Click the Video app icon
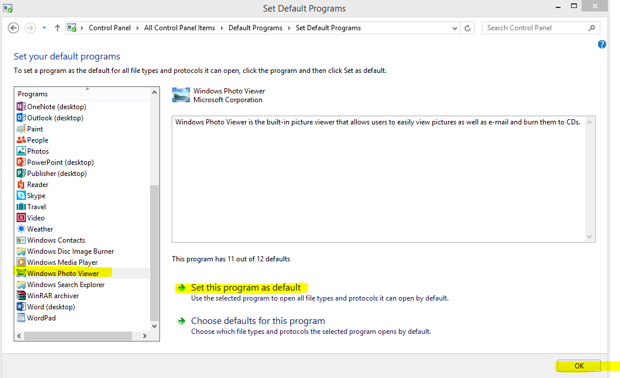Screen dimensions: 620x378 (21, 218)
